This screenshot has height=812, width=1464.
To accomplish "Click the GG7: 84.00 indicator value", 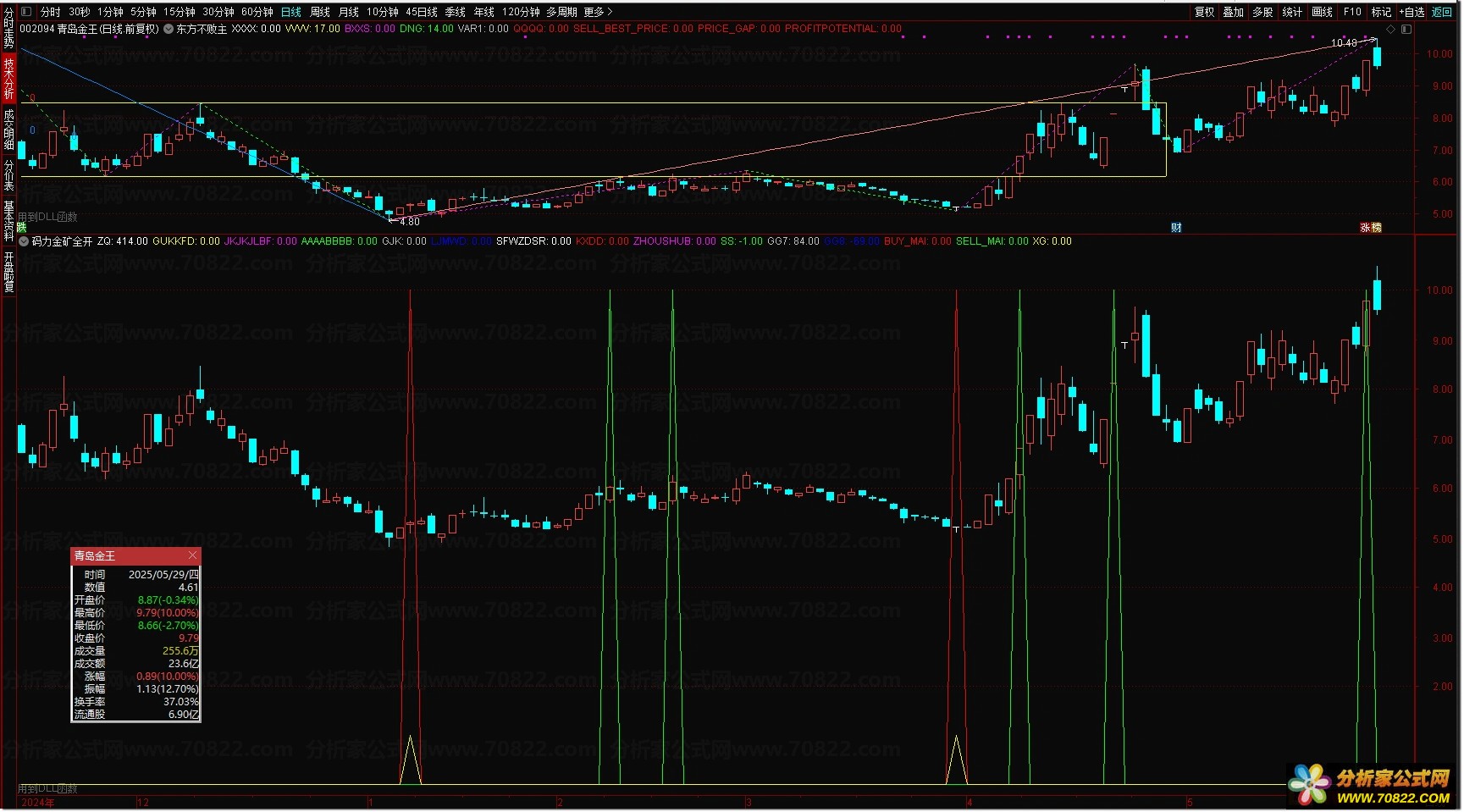I will coord(793,241).
